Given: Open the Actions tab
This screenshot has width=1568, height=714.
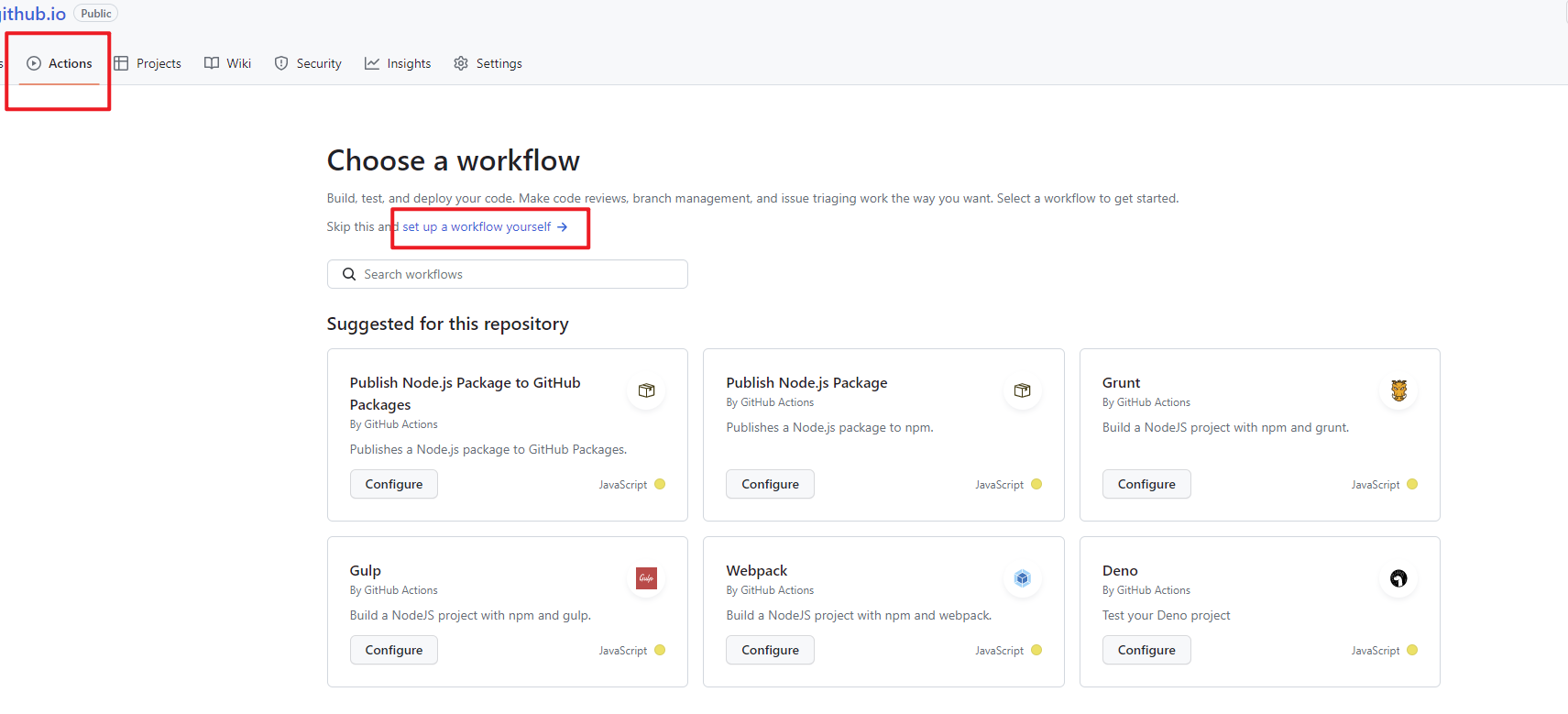Looking at the screenshot, I should pyautogui.click(x=60, y=63).
